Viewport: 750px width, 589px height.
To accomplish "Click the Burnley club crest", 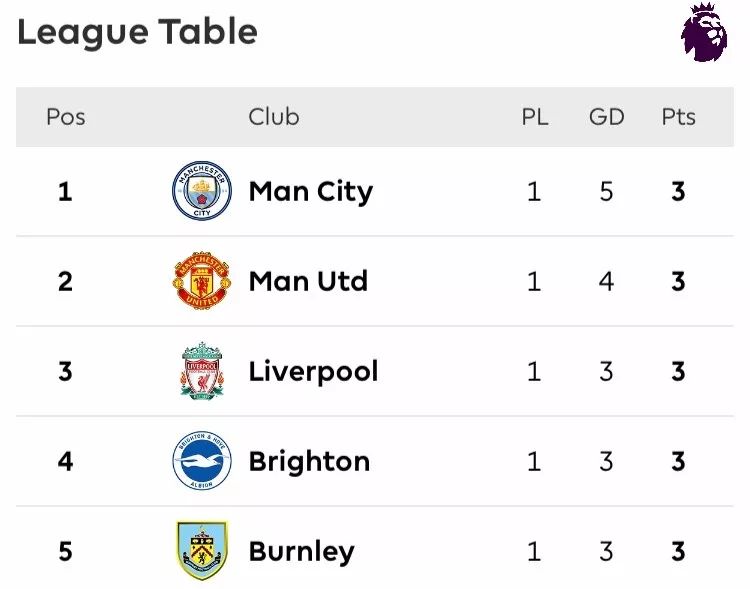I will coord(202,551).
